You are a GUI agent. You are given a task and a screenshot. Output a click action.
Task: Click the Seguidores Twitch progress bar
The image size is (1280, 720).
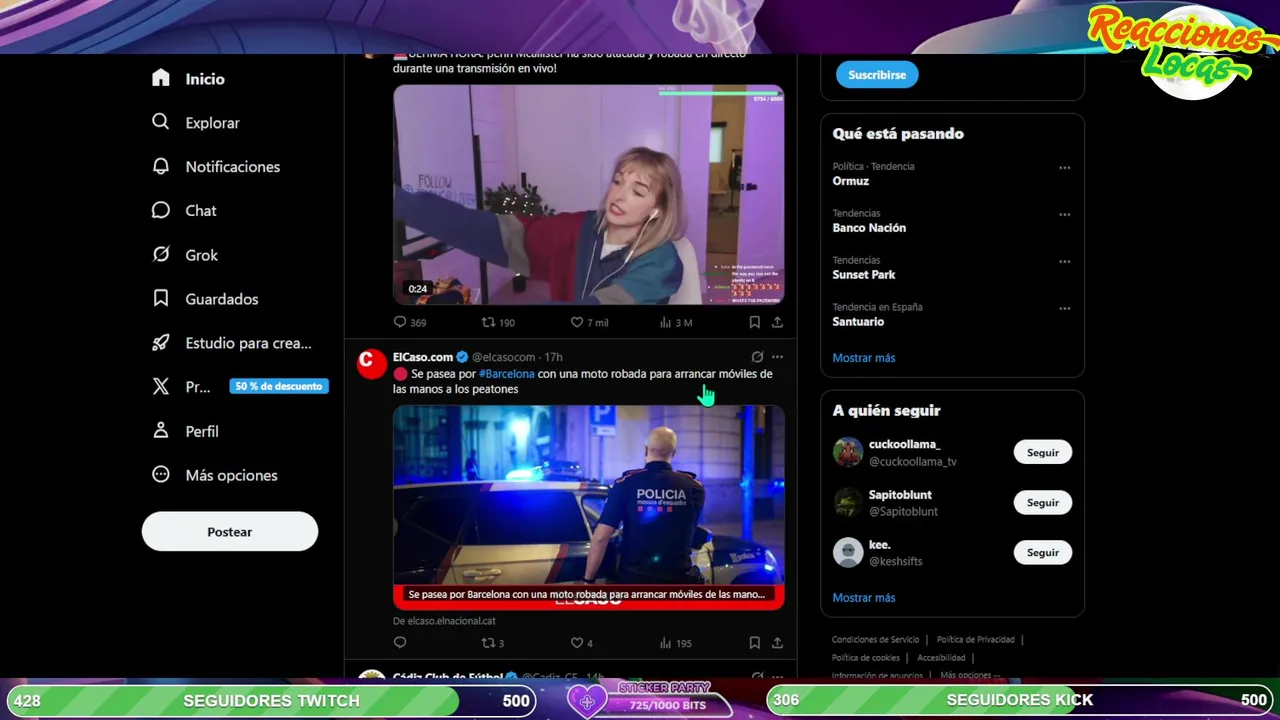point(272,700)
